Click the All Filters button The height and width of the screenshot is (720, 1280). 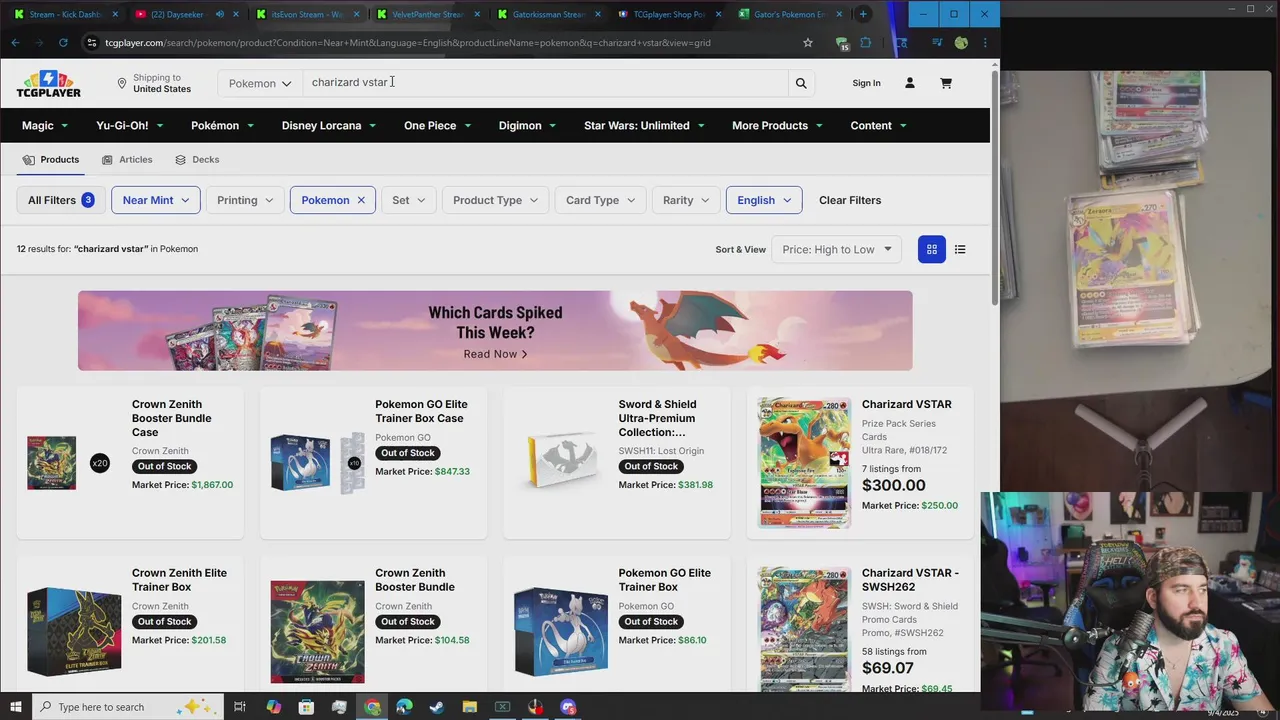[61, 200]
